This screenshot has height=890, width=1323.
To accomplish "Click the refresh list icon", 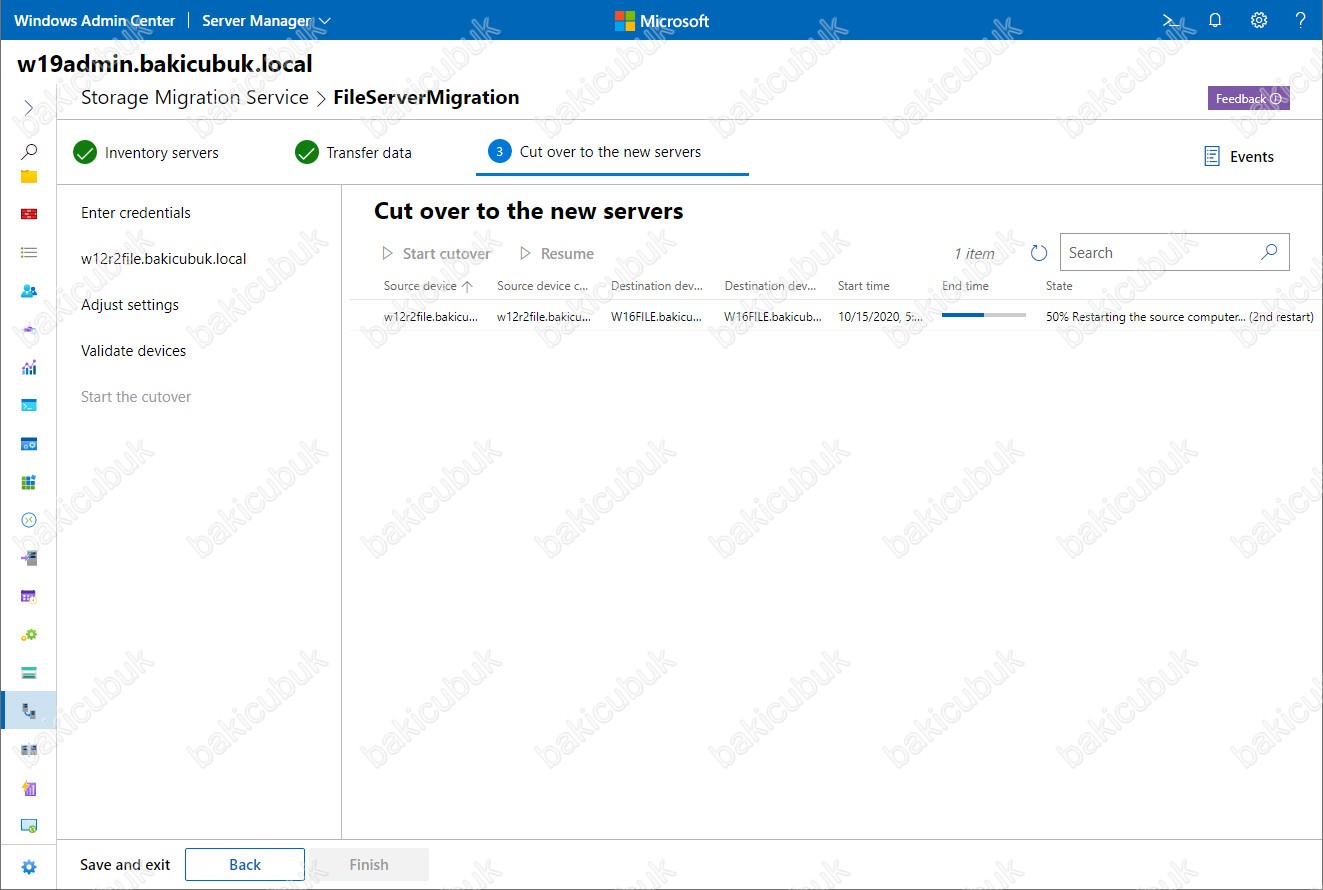I will pyautogui.click(x=1039, y=253).
